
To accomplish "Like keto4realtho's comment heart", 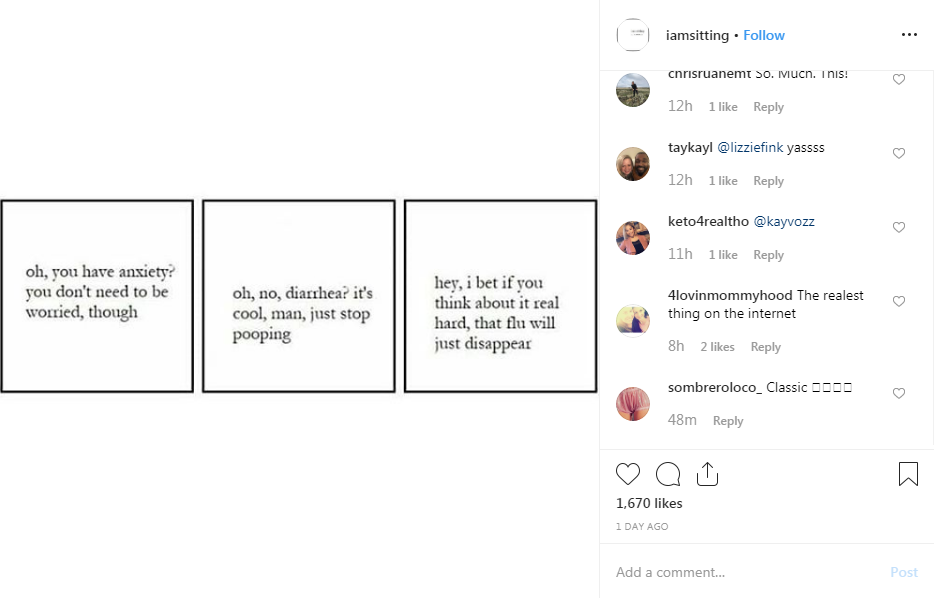I will pyautogui.click(x=899, y=228).
